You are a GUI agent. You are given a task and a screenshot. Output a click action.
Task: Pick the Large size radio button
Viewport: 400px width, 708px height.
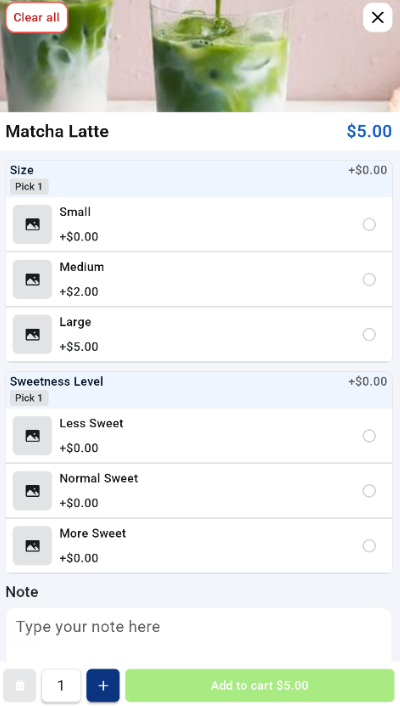coord(369,335)
